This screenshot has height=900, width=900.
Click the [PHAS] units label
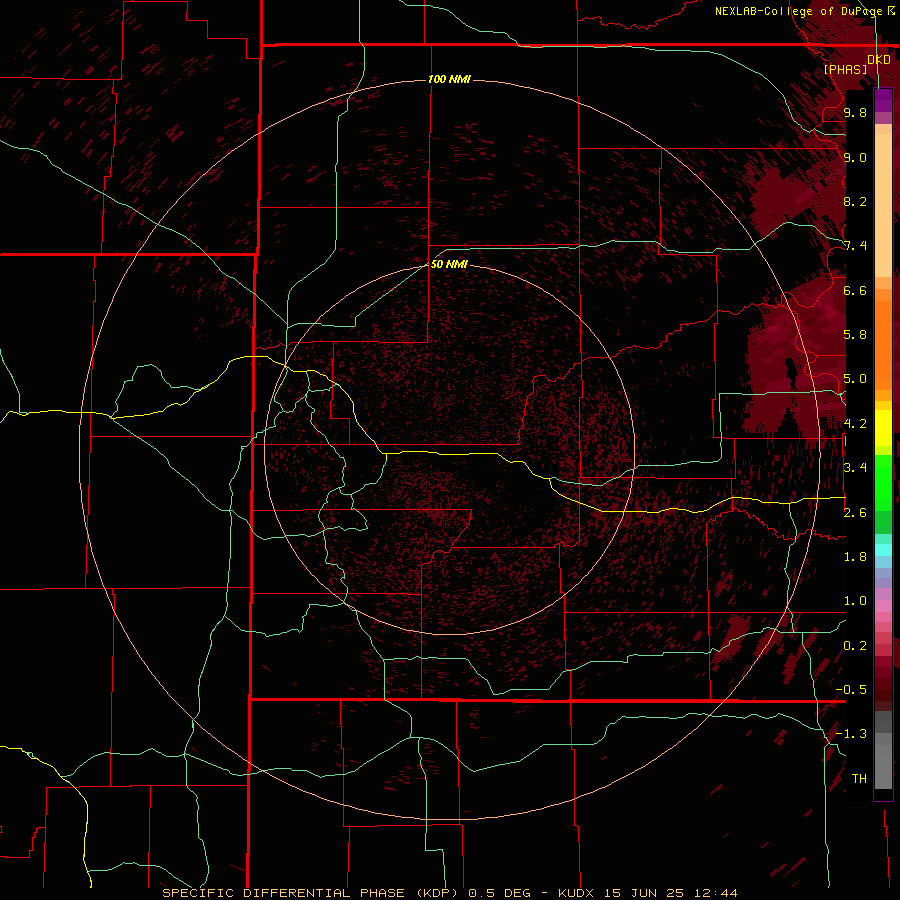pos(845,69)
